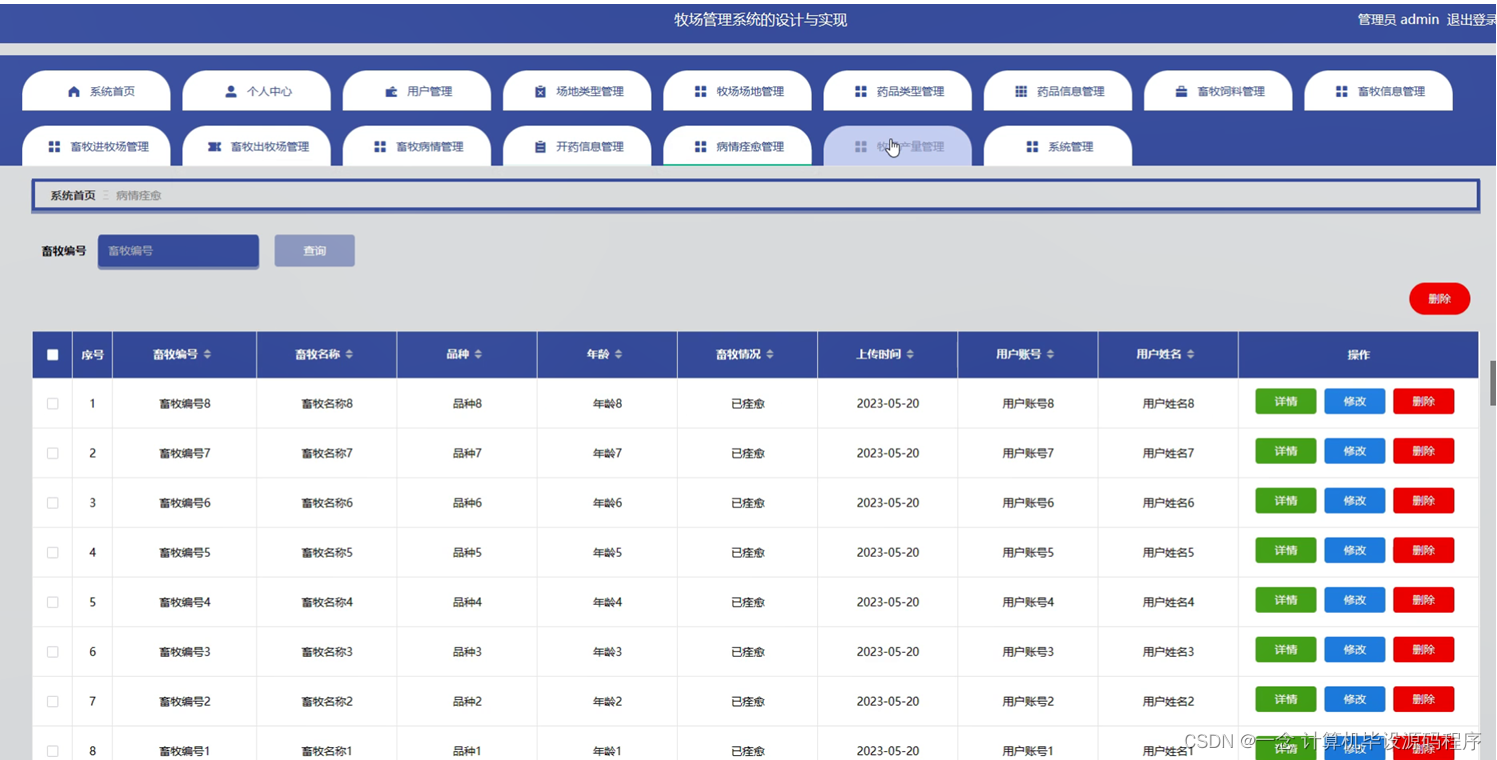This screenshot has width=1497, height=760.
Task: Click the cell 品种3
Action: [x=467, y=652]
